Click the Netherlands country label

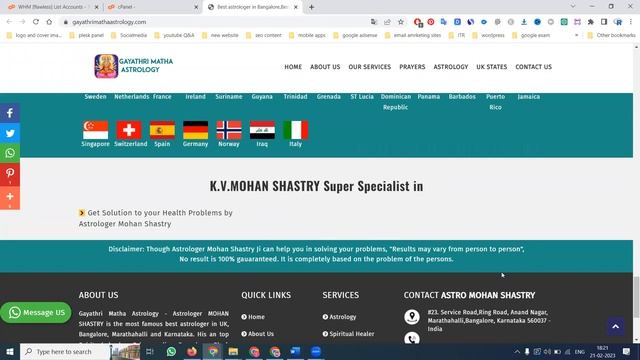pyautogui.click(x=131, y=97)
